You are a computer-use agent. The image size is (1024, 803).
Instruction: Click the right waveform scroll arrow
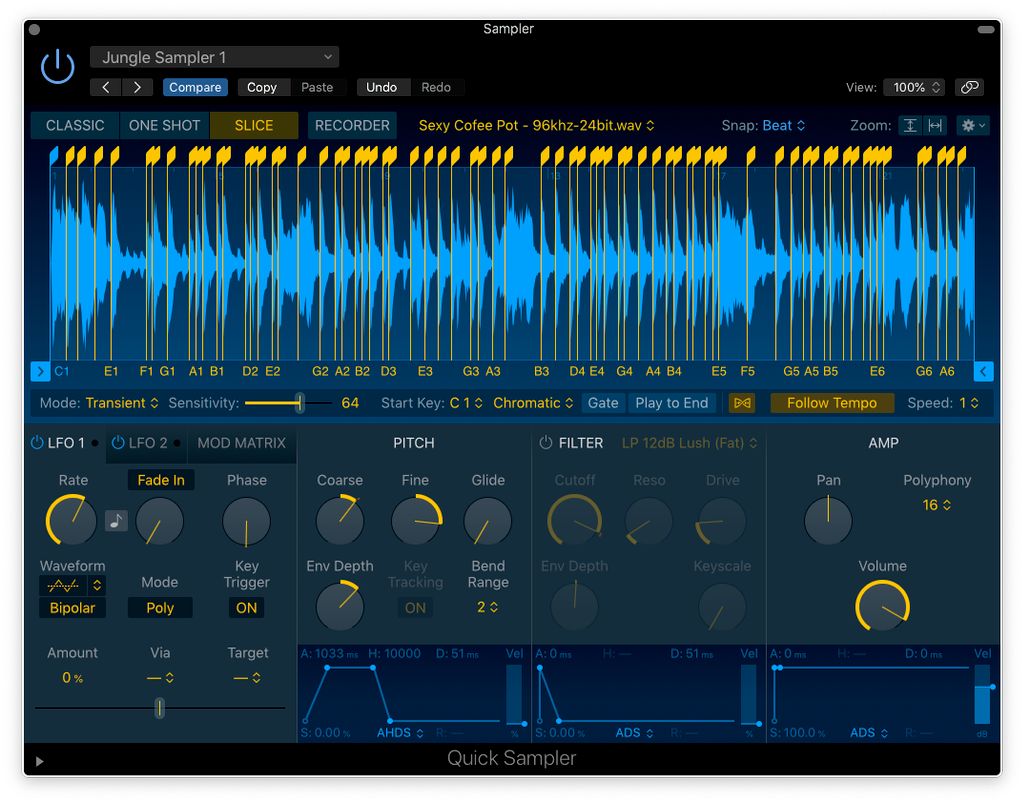[x=984, y=371]
